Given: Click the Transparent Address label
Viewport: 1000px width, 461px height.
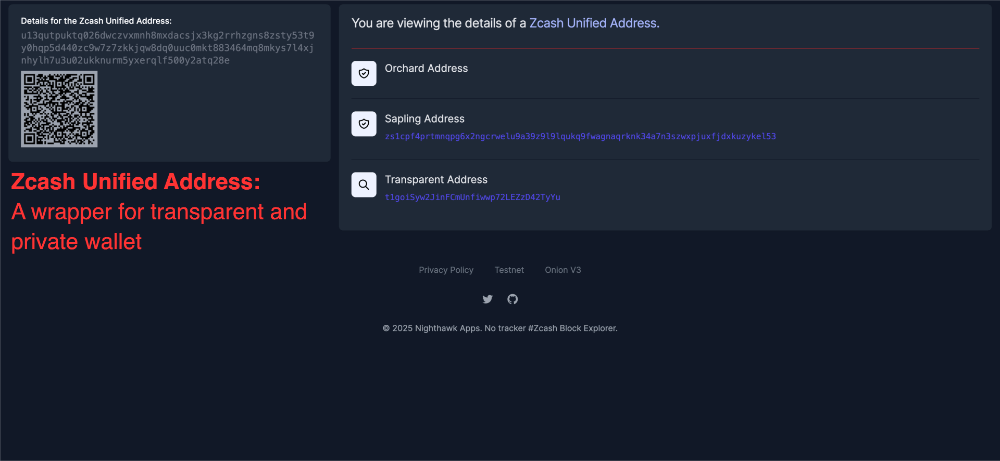Looking at the screenshot, I should (436, 180).
